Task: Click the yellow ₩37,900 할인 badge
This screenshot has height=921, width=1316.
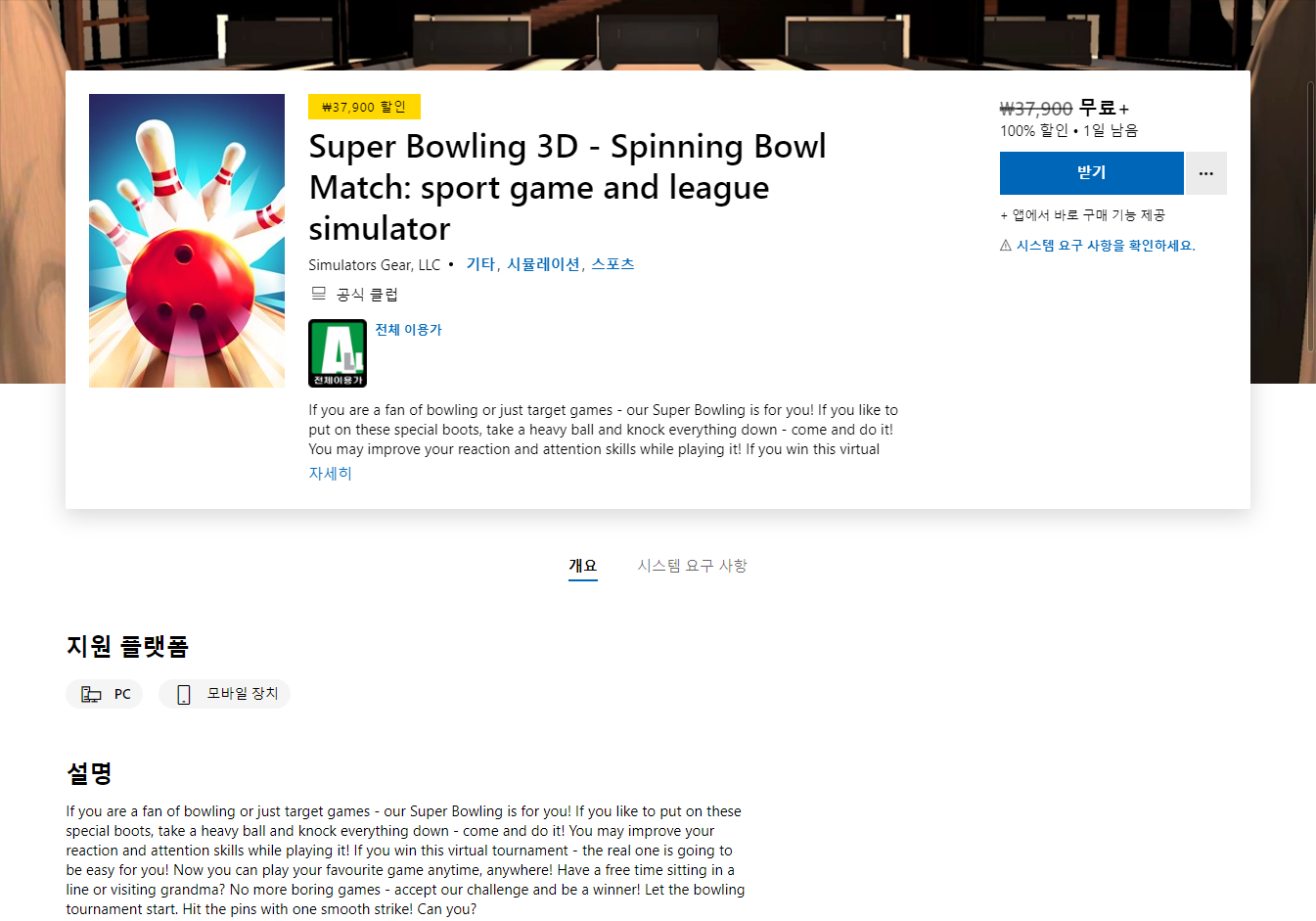Action: click(x=364, y=107)
